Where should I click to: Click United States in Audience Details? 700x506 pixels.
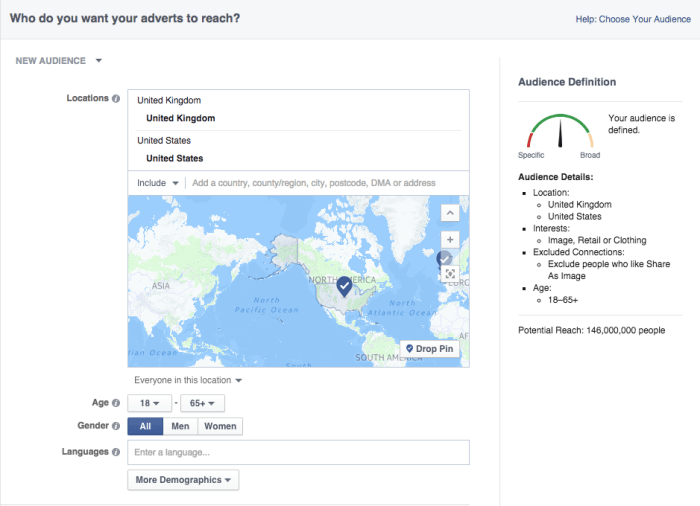[x=575, y=217]
